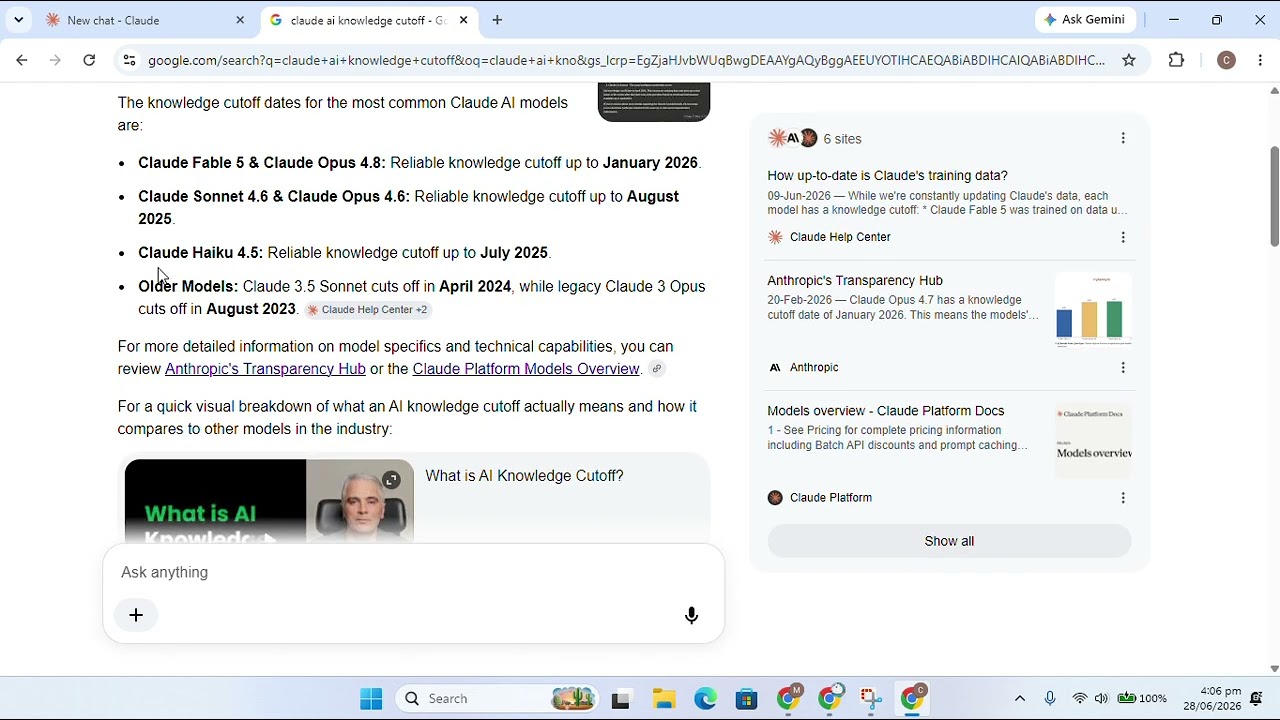Open the bar chart thumbnail of Transparency Hub
1280x720 pixels.
[x=1093, y=310]
